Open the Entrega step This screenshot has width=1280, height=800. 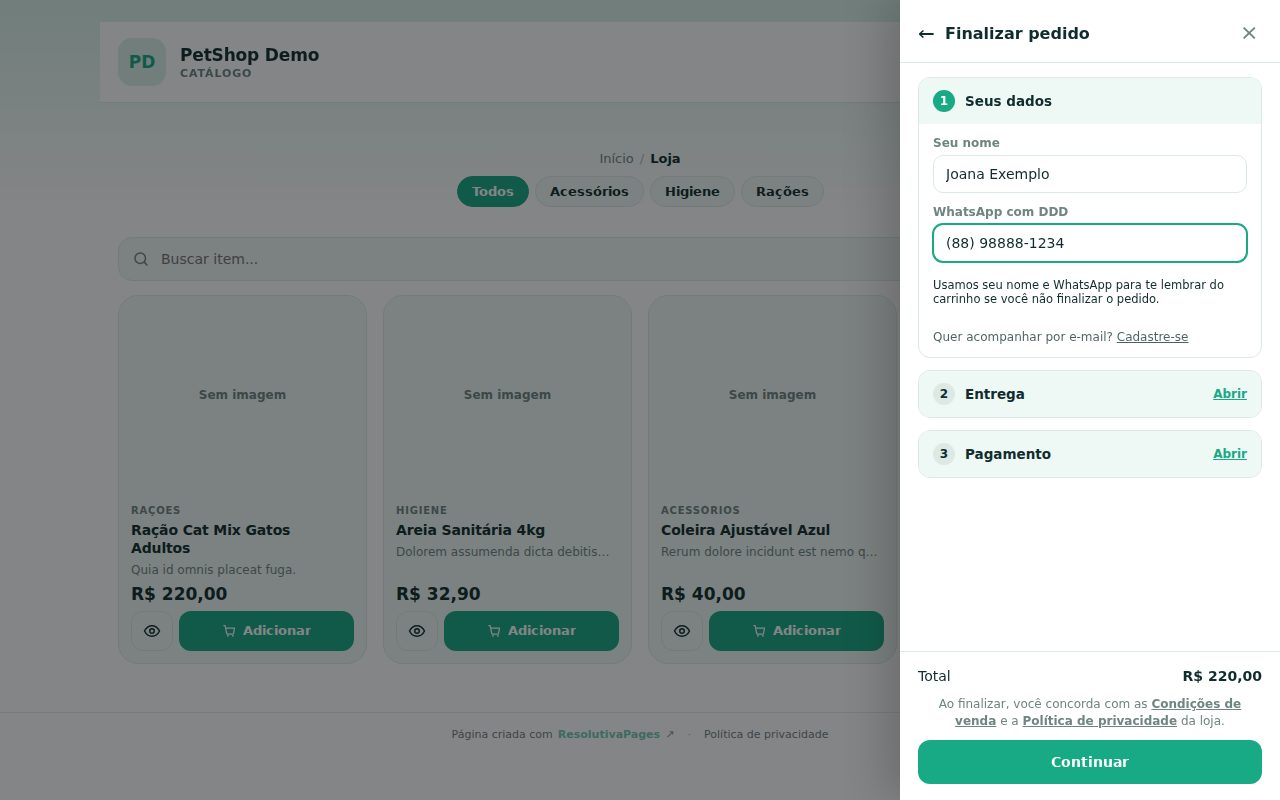[x=1230, y=394]
